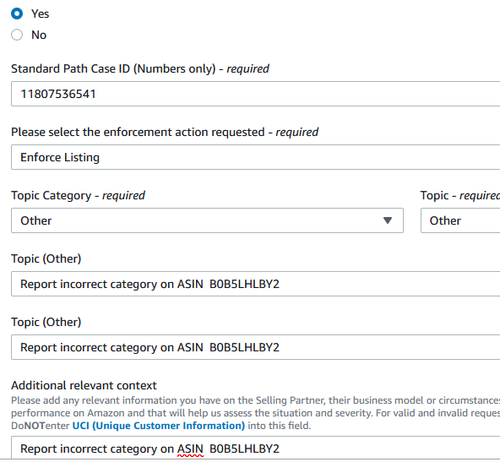Click the Yes option label
Image resolution: width=500 pixels, height=462 pixels.
[x=40, y=14]
